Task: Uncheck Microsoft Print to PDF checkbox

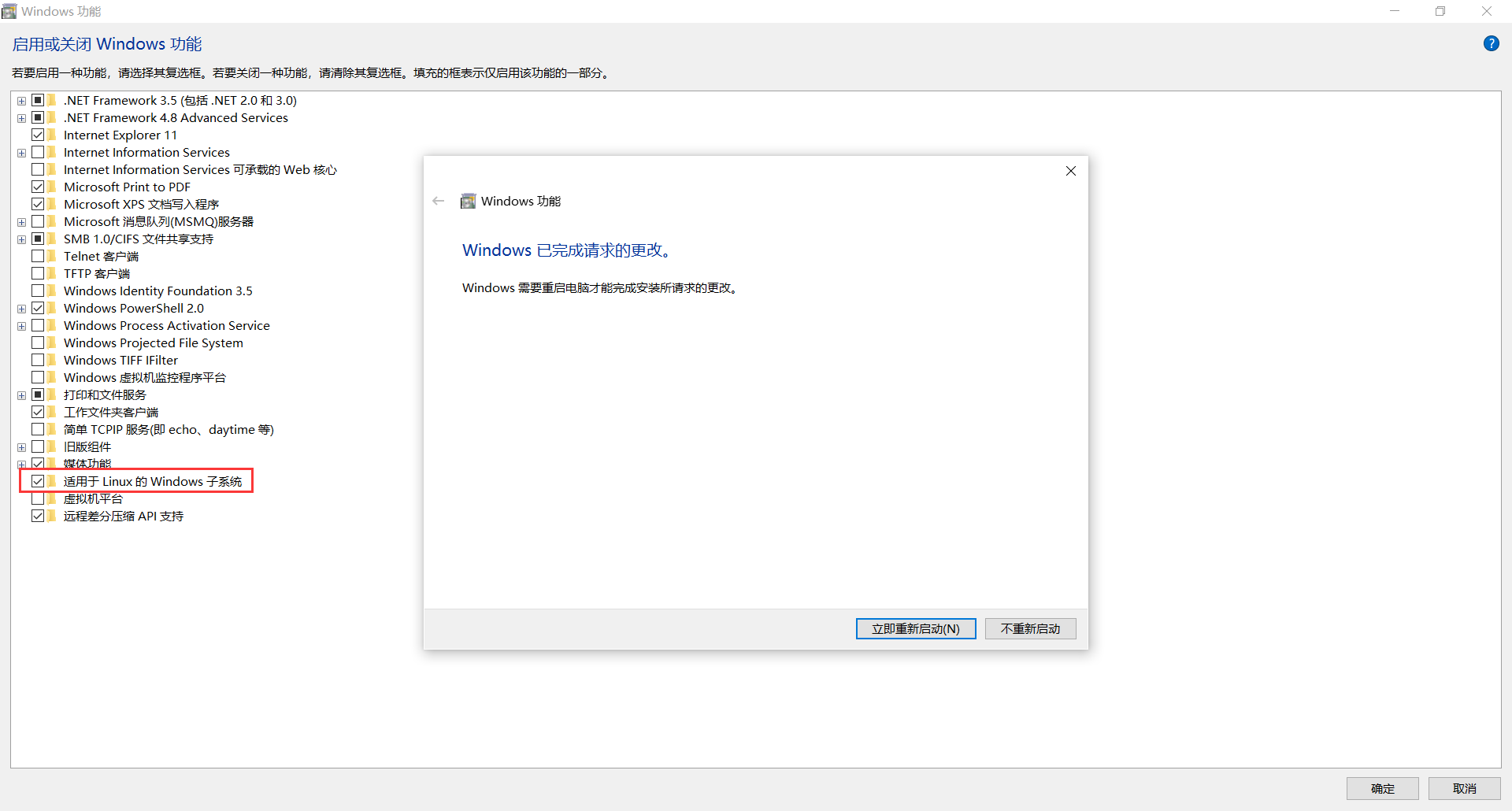Action: pyautogui.click(x=38, y=187)
